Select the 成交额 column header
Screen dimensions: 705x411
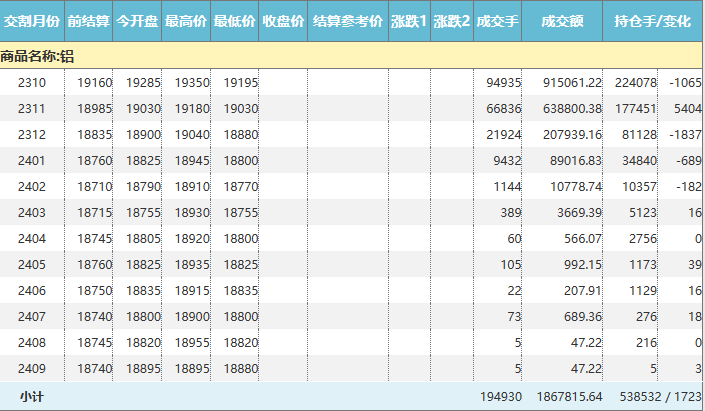coord(561,21)
